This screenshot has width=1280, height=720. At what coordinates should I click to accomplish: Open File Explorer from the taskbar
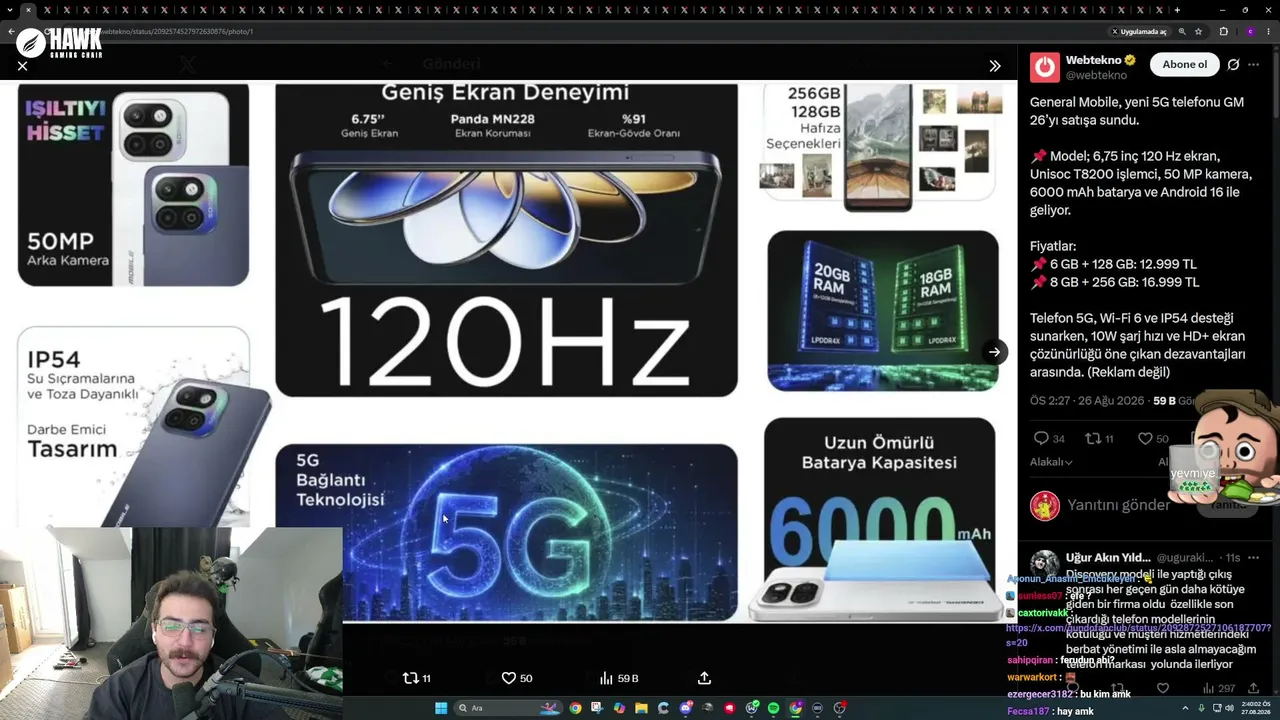point(641,708)
